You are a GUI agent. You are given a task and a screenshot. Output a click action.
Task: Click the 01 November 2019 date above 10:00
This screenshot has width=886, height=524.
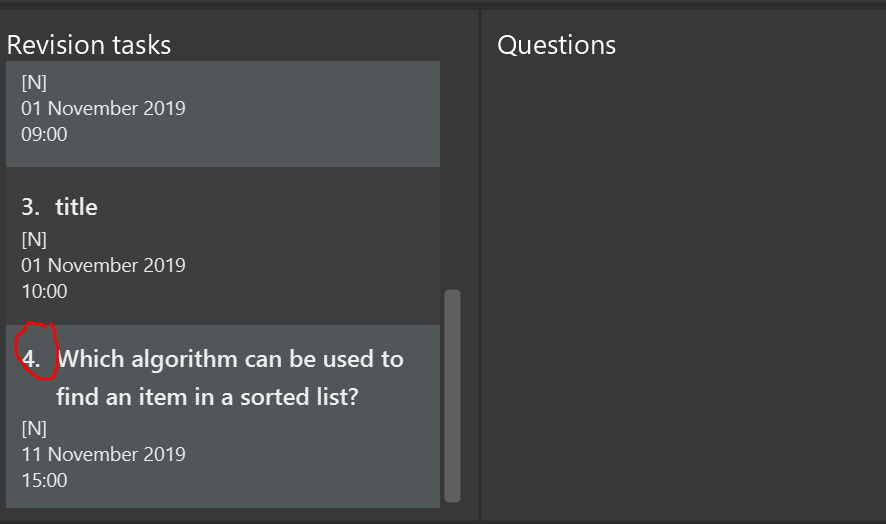[x=103, y=265]
